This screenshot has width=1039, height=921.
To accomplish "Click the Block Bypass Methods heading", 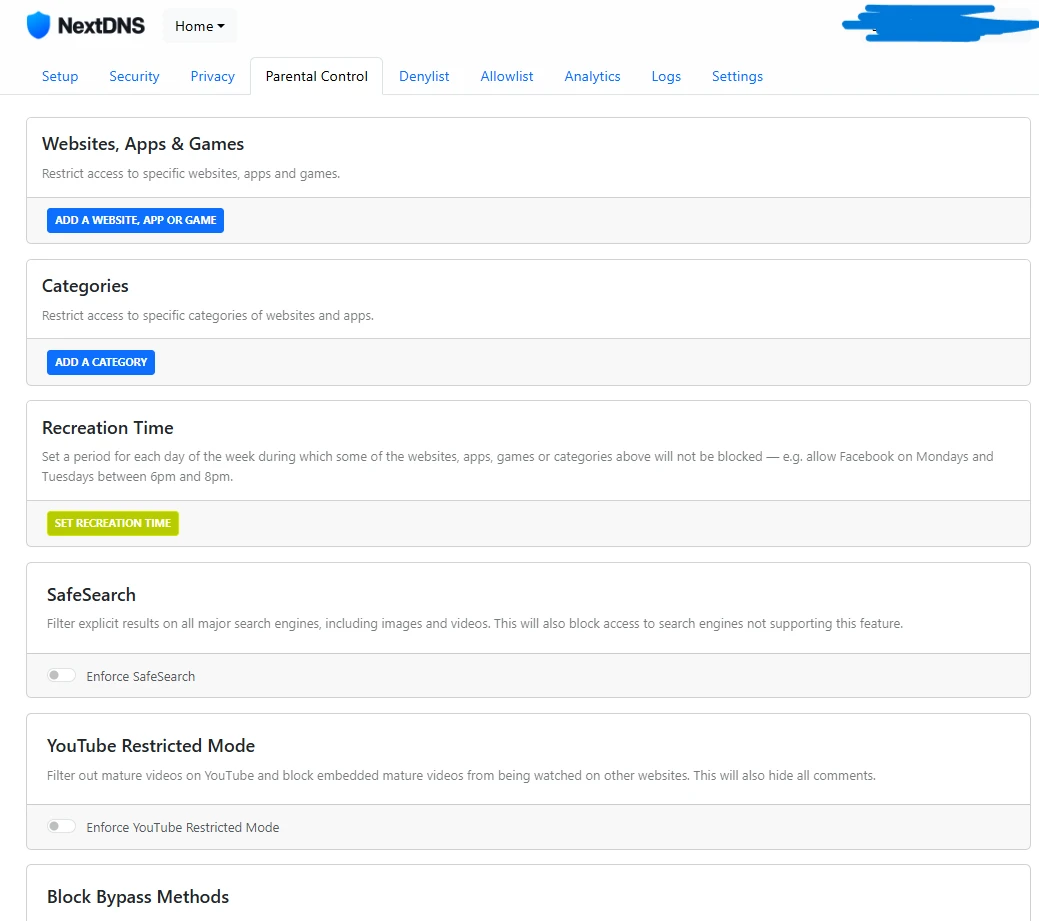I will pos(137,897).
